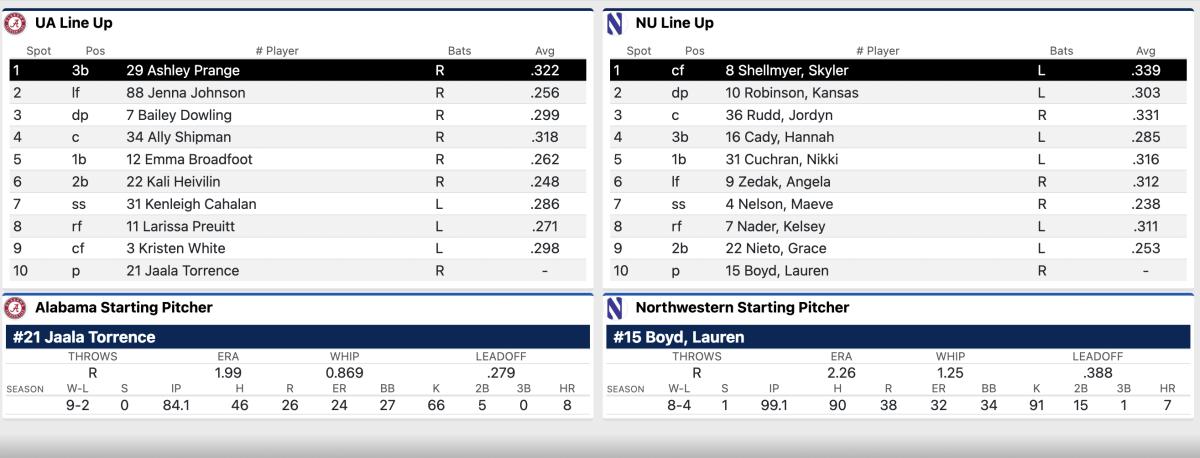Viewport: 1200px width, 458px height.
Task: Click the Alabama logo beside UA Line Up
Action: [x=15, y=23]
